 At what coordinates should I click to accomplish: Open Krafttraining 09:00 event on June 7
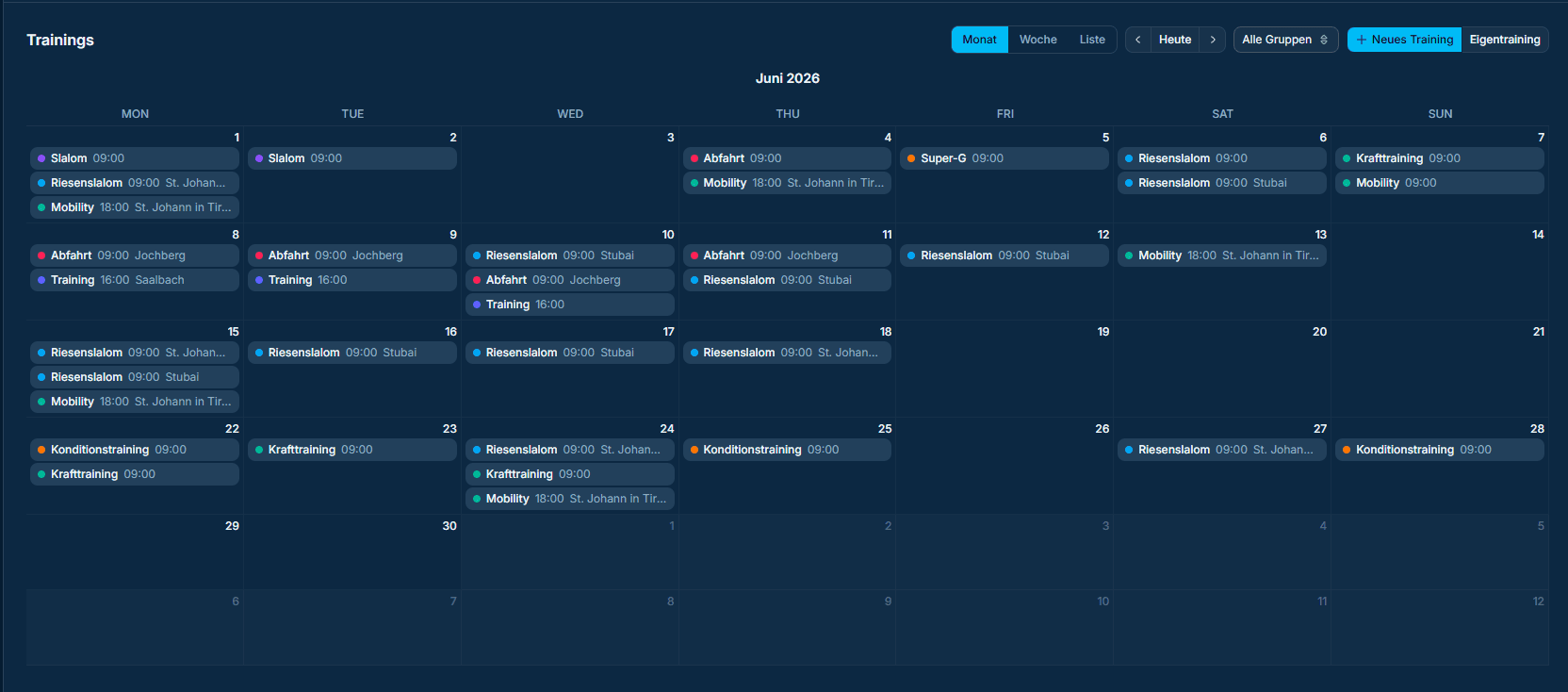point(1440,158)
